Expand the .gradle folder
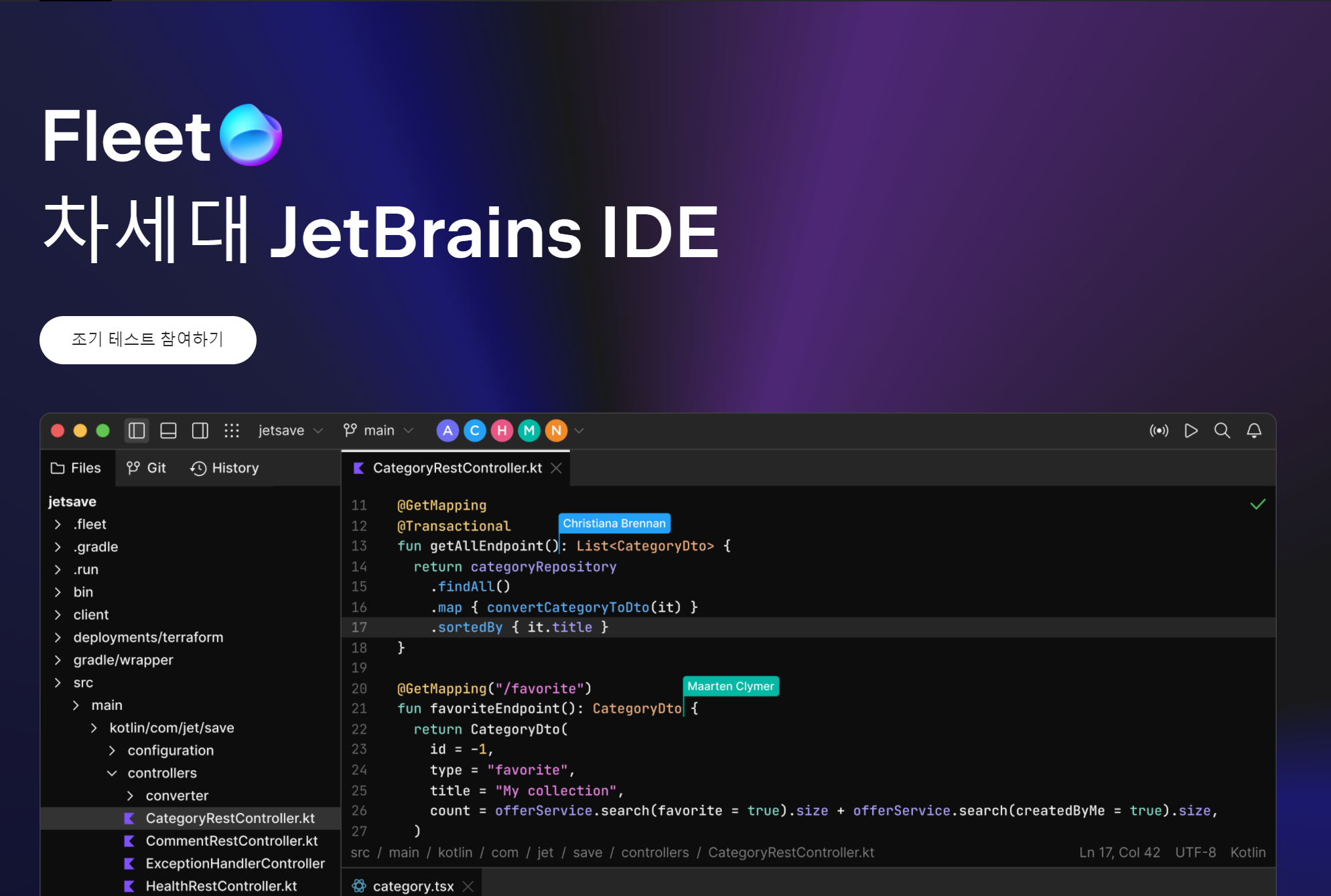 tap(58, 547)
